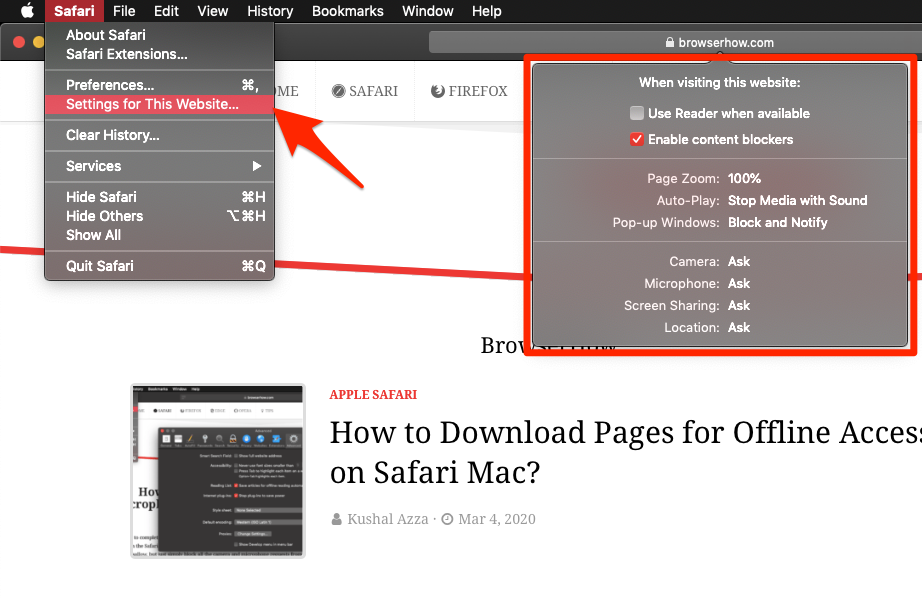This screenshot has width=922, height=599.
Task: Click the clock icon beside Mar 4, 2020
Action: [x=447, y=520]
